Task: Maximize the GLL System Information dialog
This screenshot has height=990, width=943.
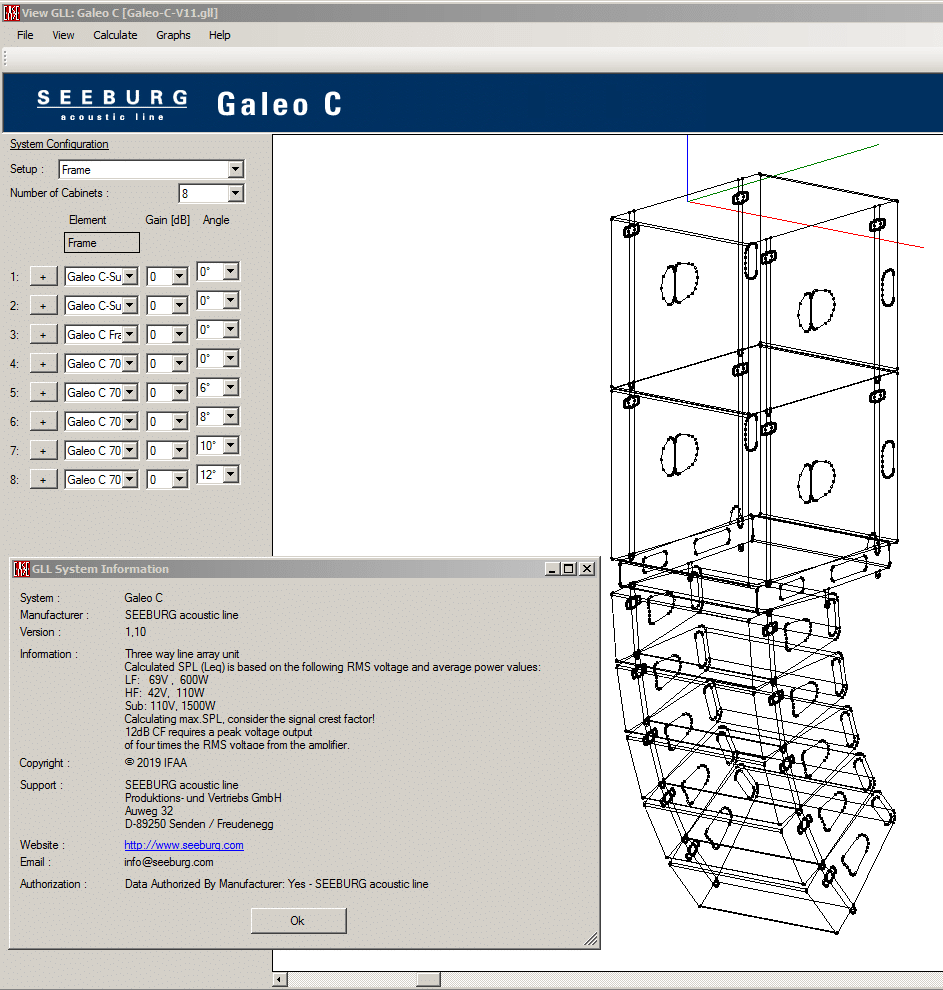Action: tap(569, 569)
